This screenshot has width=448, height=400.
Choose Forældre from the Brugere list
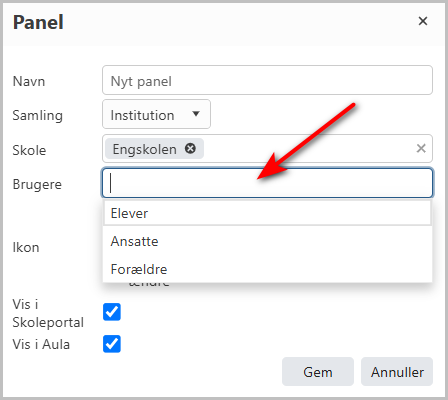[x=267, y=269]
